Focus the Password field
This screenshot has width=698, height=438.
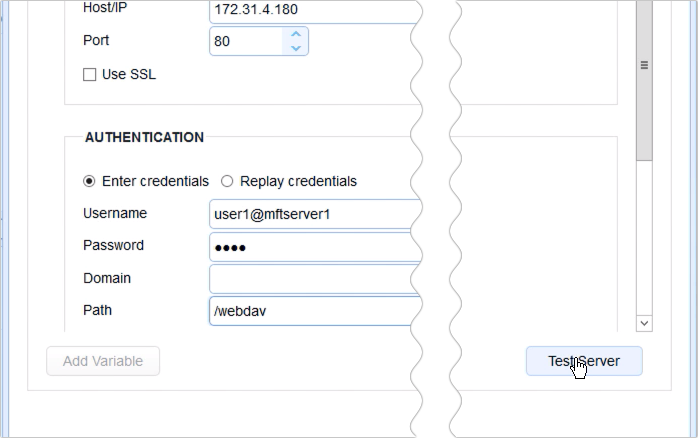pos(310,246)
